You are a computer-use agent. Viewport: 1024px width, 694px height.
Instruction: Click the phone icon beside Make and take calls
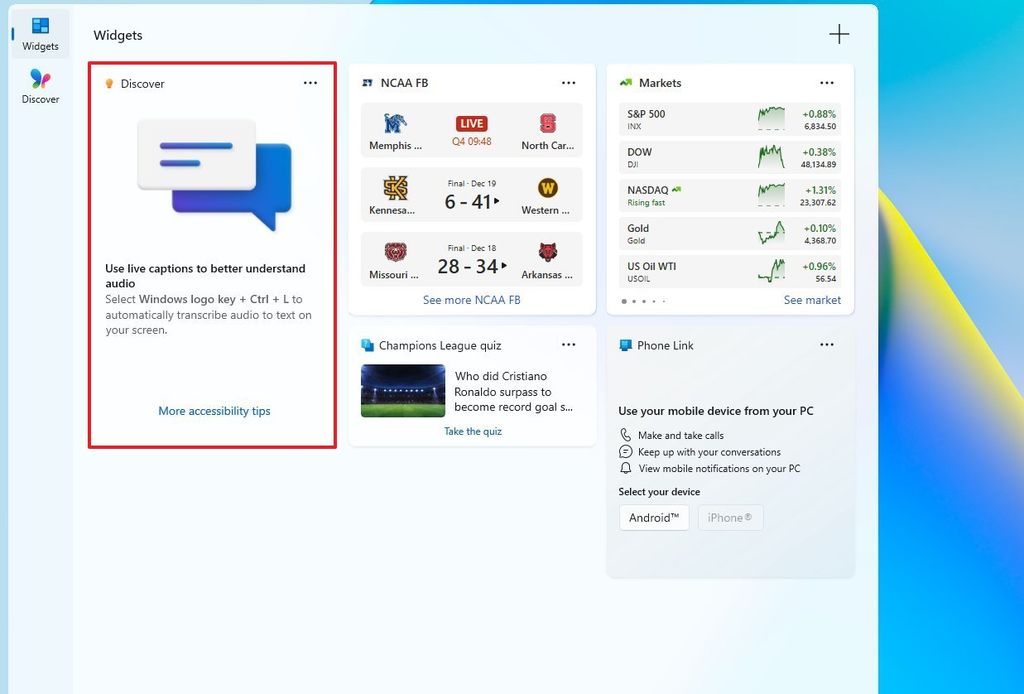tap(626, 435)
